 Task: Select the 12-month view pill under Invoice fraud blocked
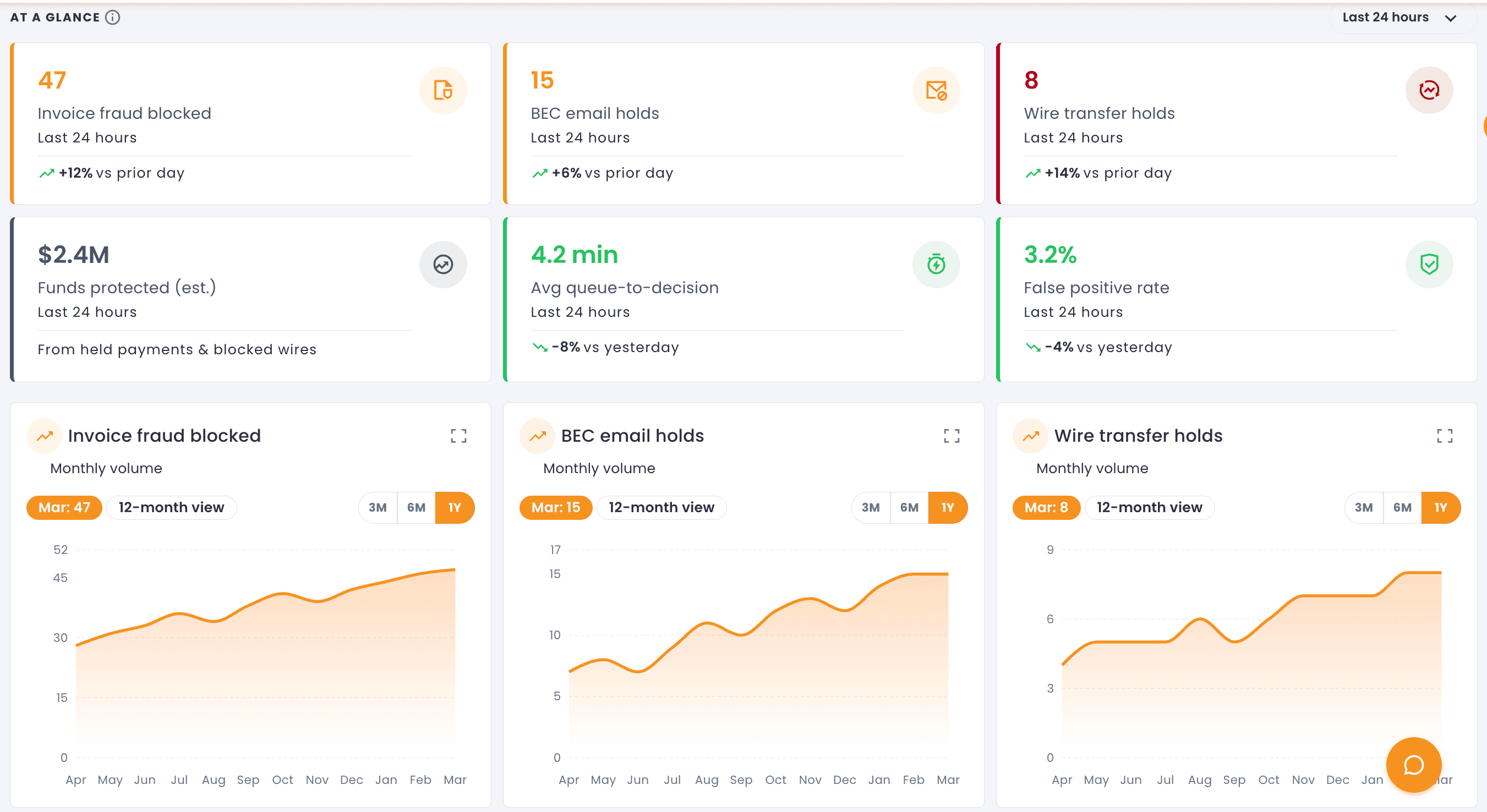pos(171,507)
